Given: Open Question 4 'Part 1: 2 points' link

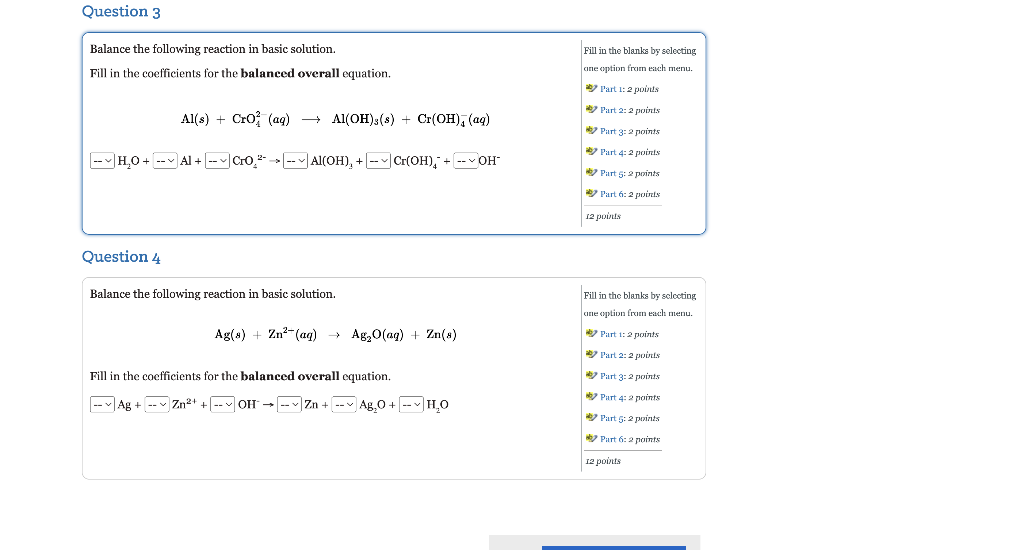Looking at the screenshot, I should [x=630, y=334].
